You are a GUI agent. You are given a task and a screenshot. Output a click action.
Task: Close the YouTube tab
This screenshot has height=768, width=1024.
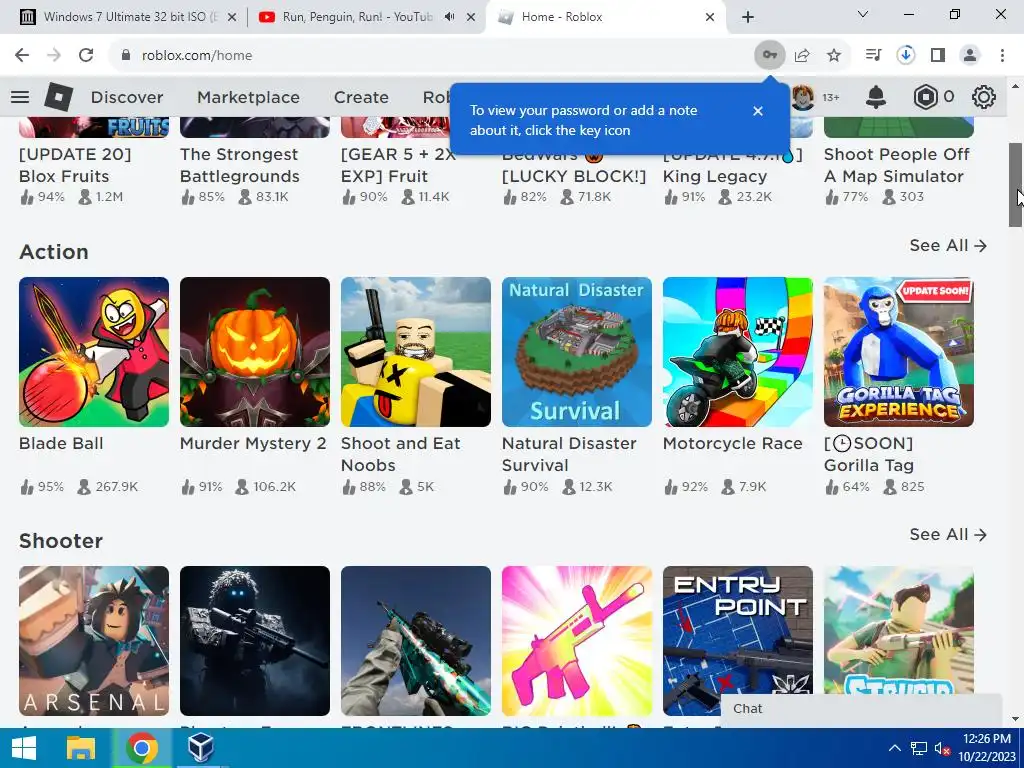(470, 17)
